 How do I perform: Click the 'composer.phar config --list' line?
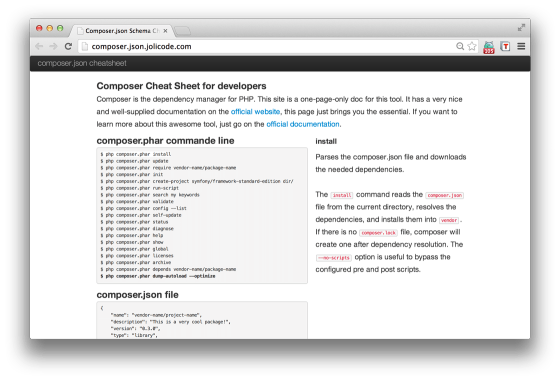tap(144, 208)
